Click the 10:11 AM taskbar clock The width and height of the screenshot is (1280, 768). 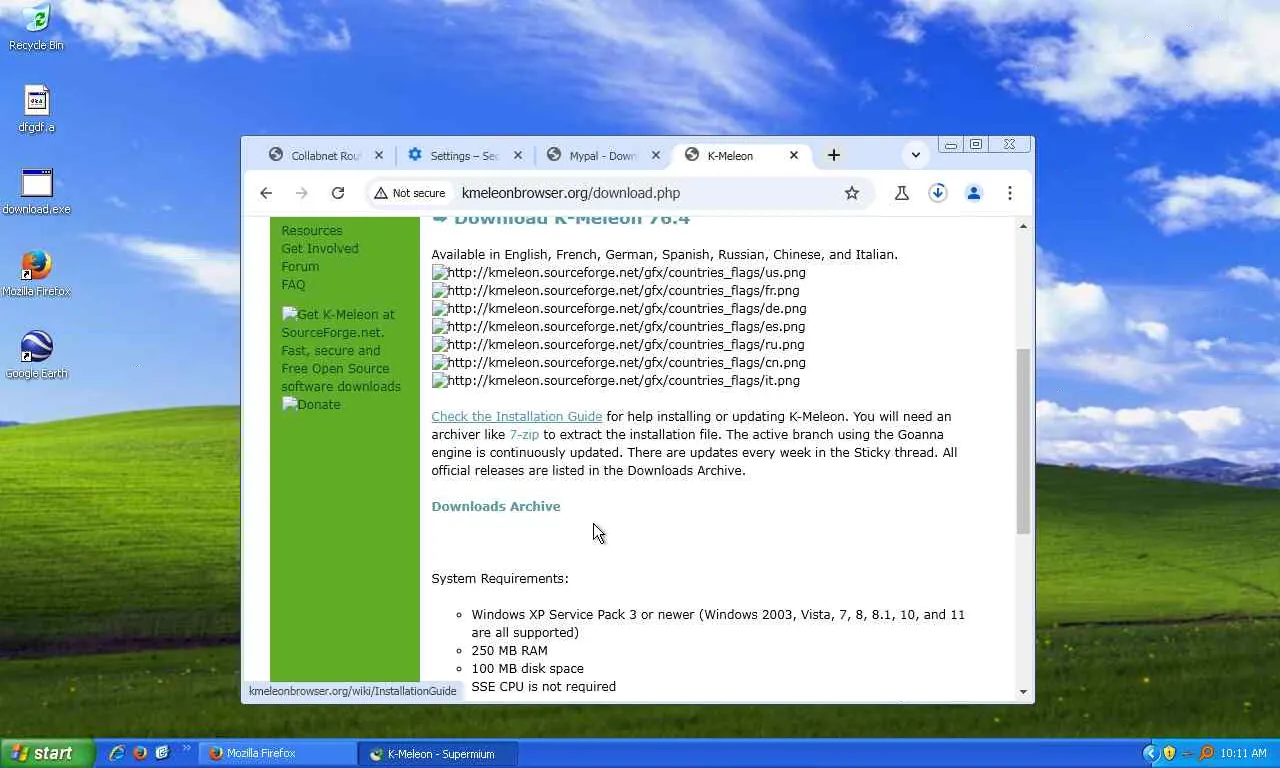[x=1243, y=754]
